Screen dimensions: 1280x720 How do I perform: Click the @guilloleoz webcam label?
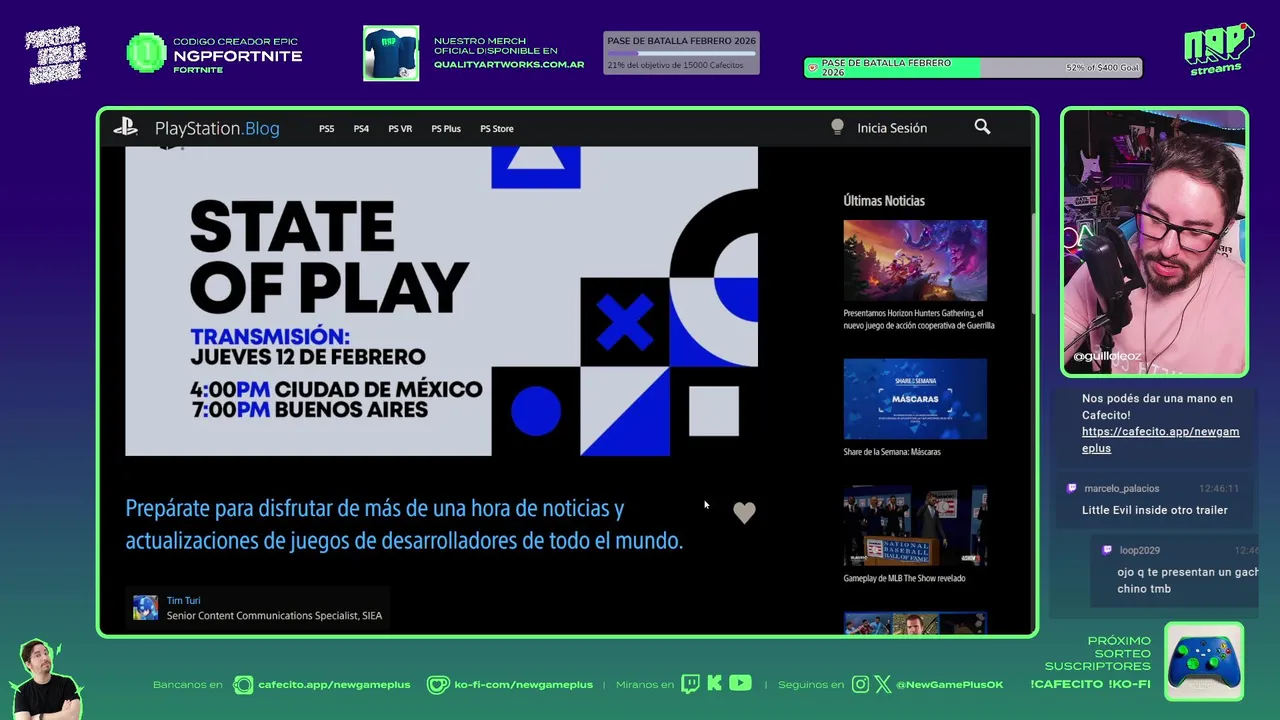[x=1107, y=356]
